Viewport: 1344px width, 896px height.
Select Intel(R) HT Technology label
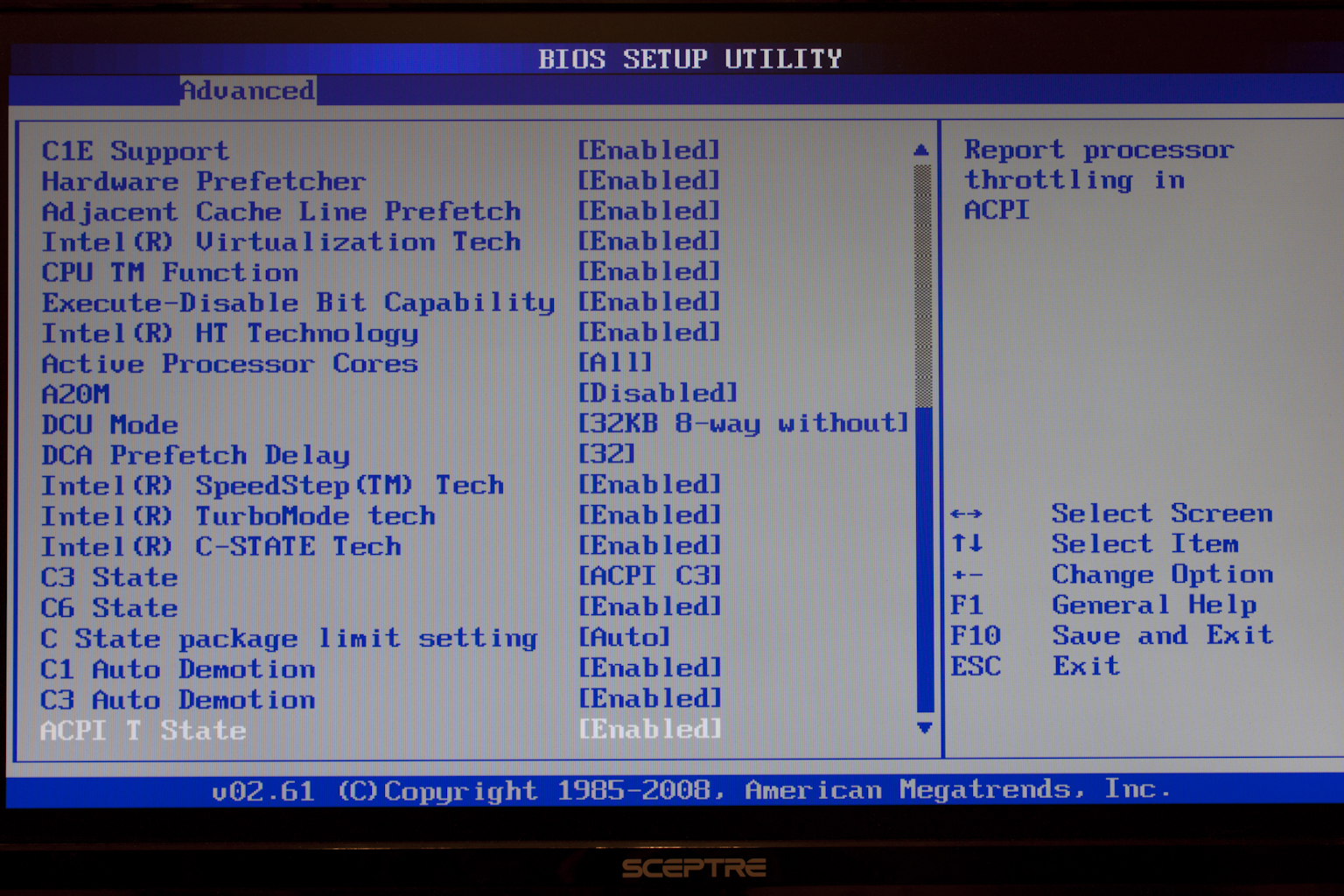[x=230, y=334]
